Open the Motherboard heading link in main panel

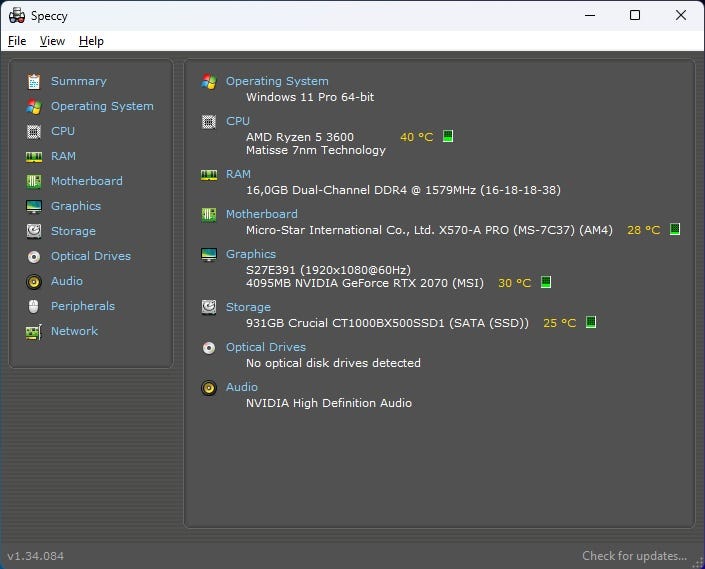click(262, 214)
